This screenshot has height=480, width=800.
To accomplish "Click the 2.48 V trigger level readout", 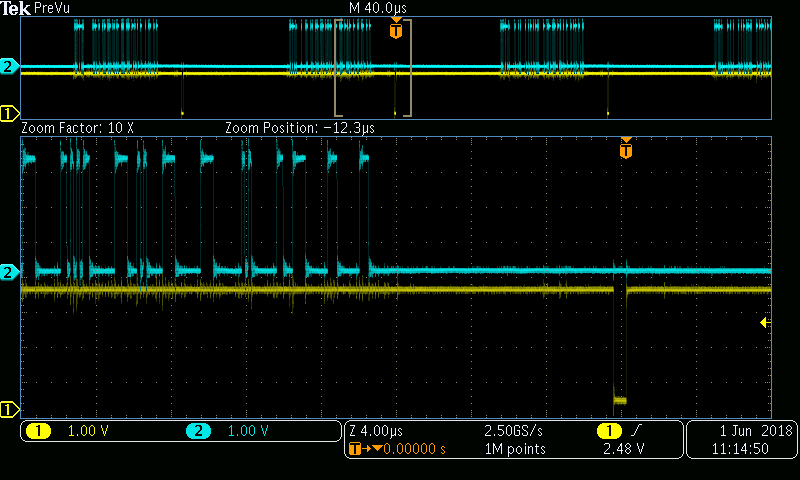I will (x=620, y=449).
